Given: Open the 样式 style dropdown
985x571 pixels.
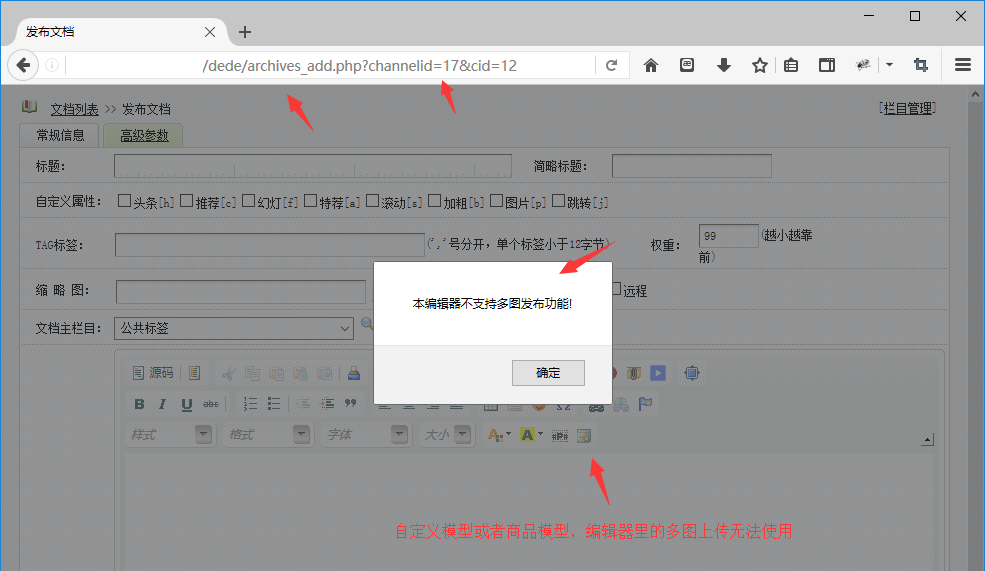Looking at the screenshot, I should pyautogui.click(x=171, y=435).
